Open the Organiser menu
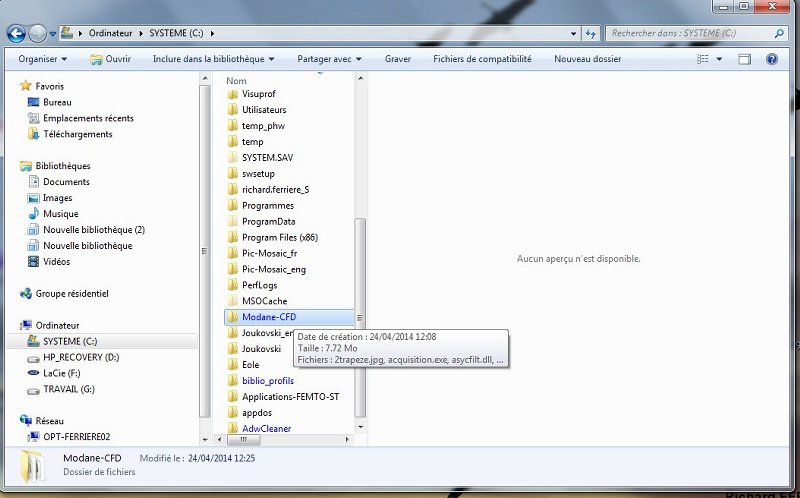800x498 pixels. [42, 59]
